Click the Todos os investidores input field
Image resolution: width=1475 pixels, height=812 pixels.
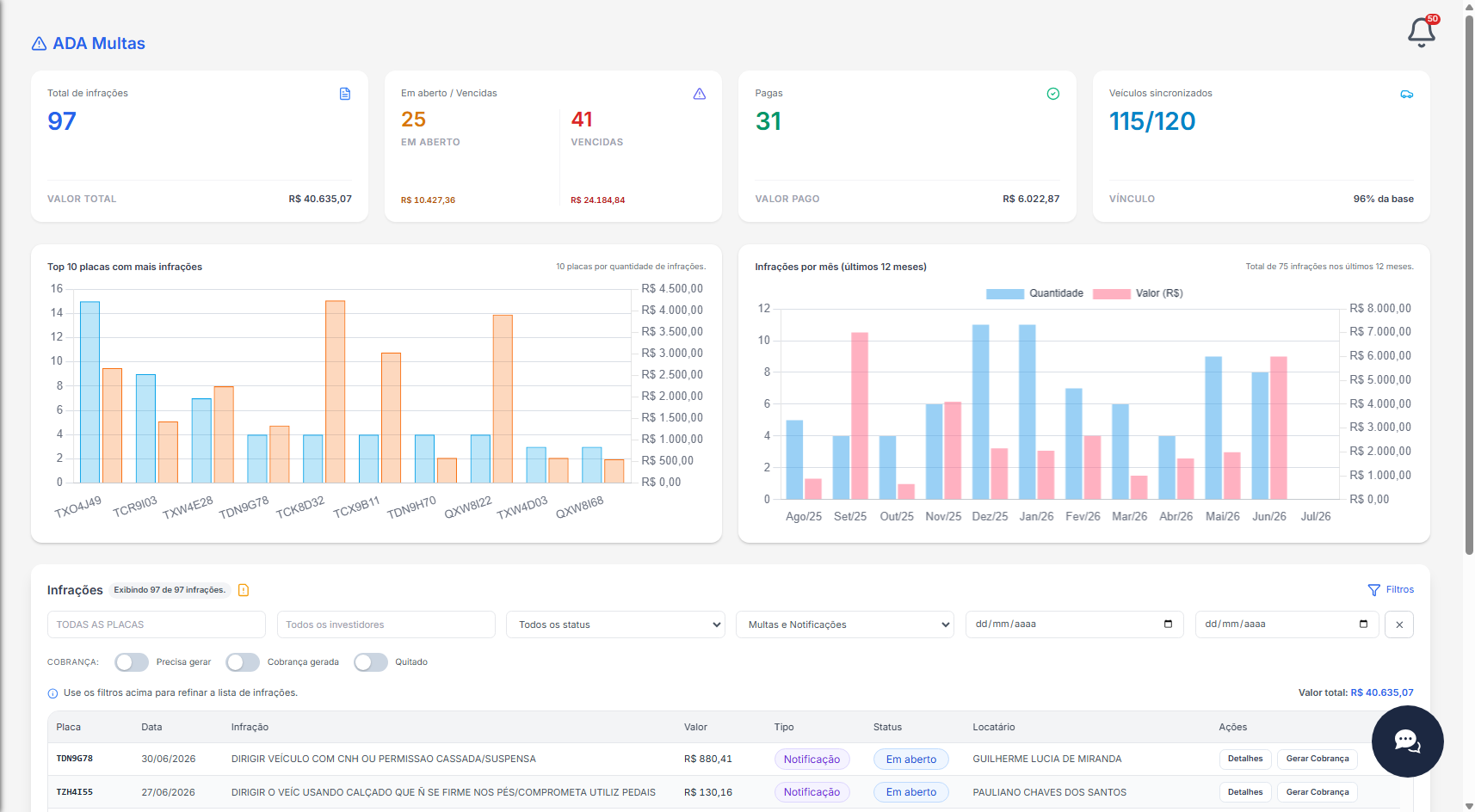tap(386, 624)
